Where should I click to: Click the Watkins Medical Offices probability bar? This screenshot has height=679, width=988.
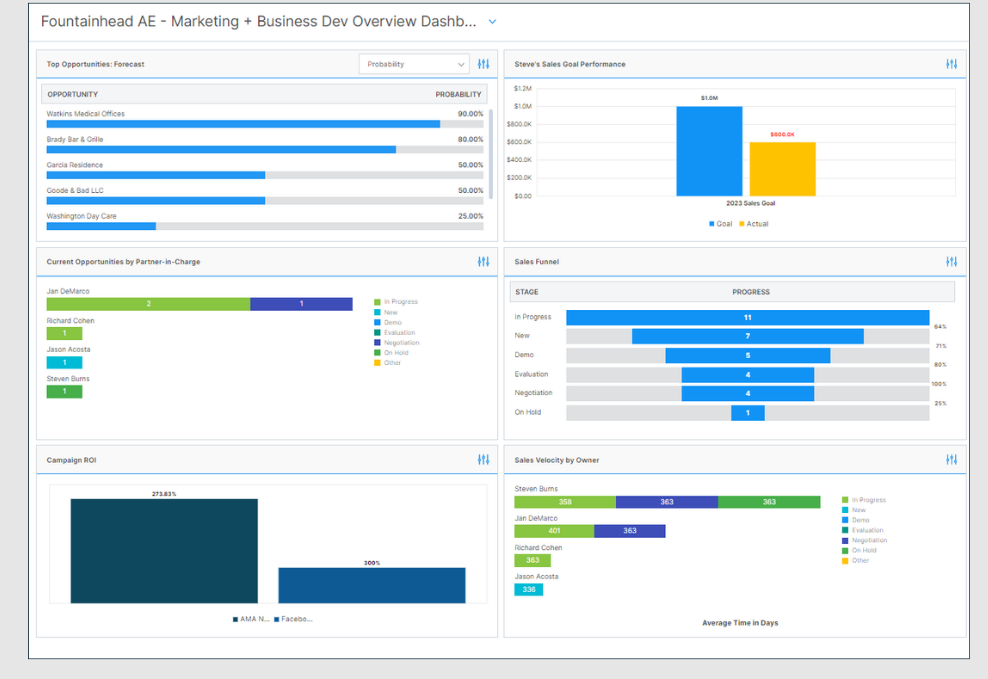[x=243, y=124]
